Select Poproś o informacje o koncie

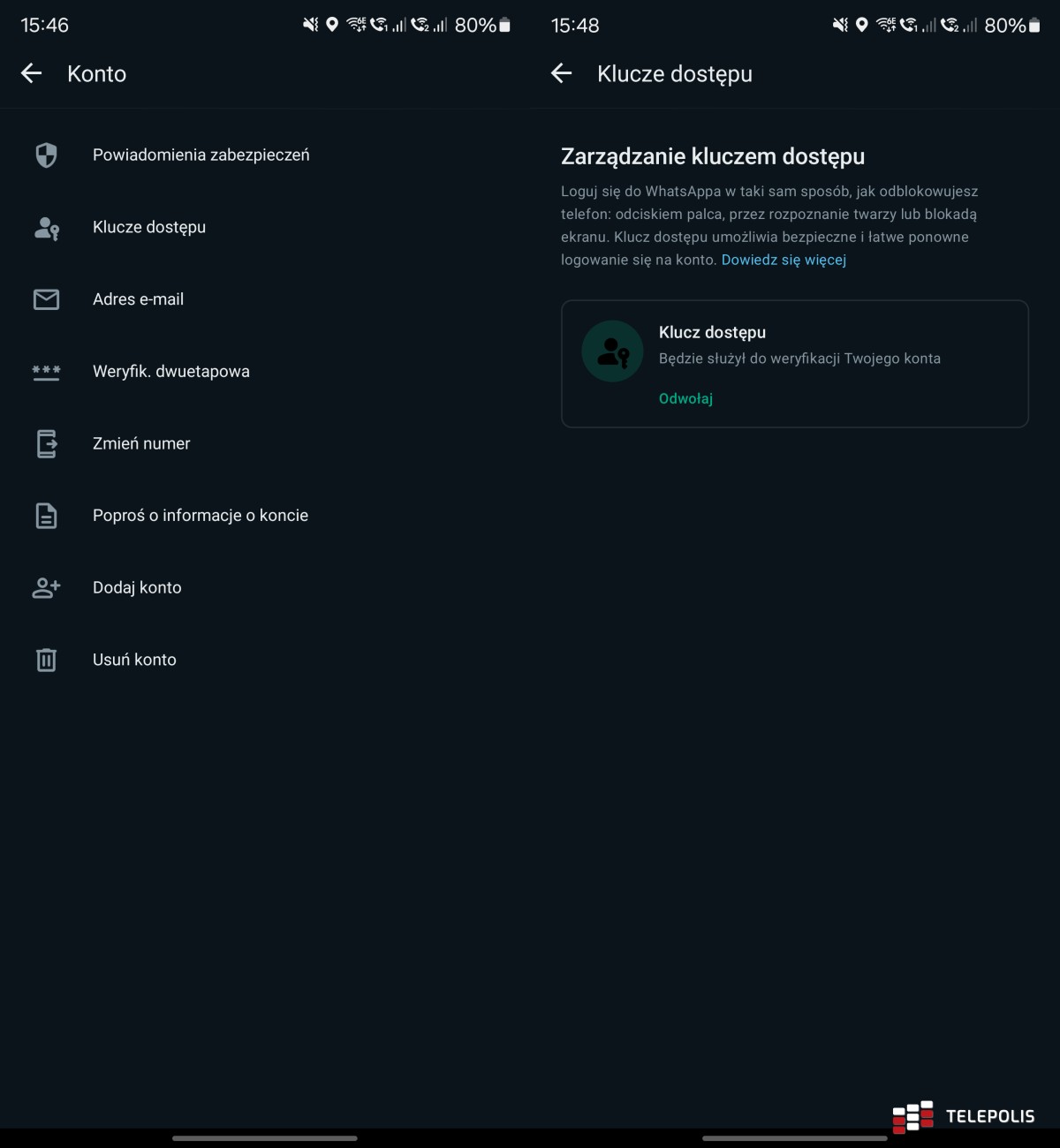200,516
